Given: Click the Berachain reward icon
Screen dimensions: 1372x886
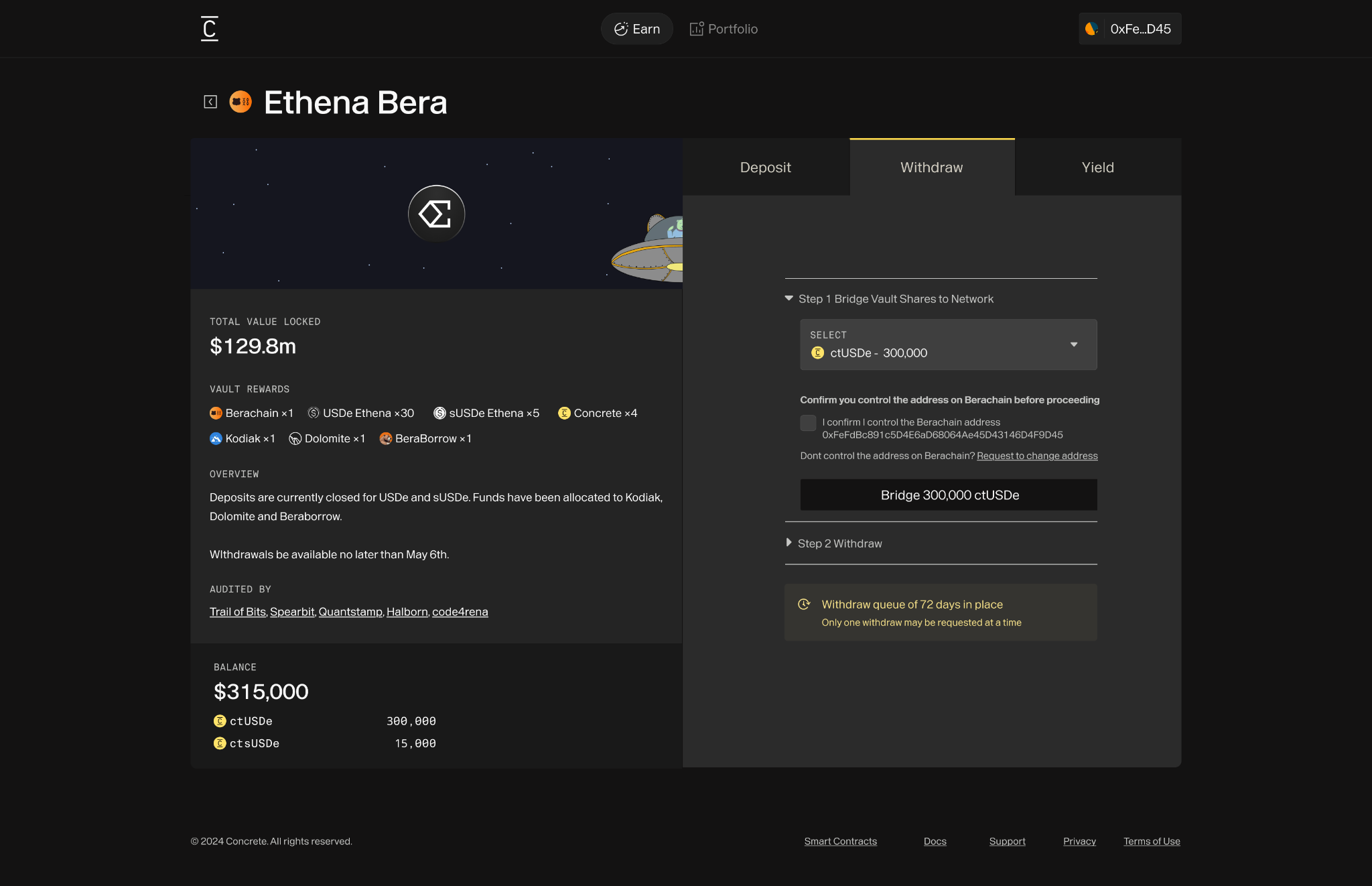Looking at the screenshot, I should click(216, 414).
